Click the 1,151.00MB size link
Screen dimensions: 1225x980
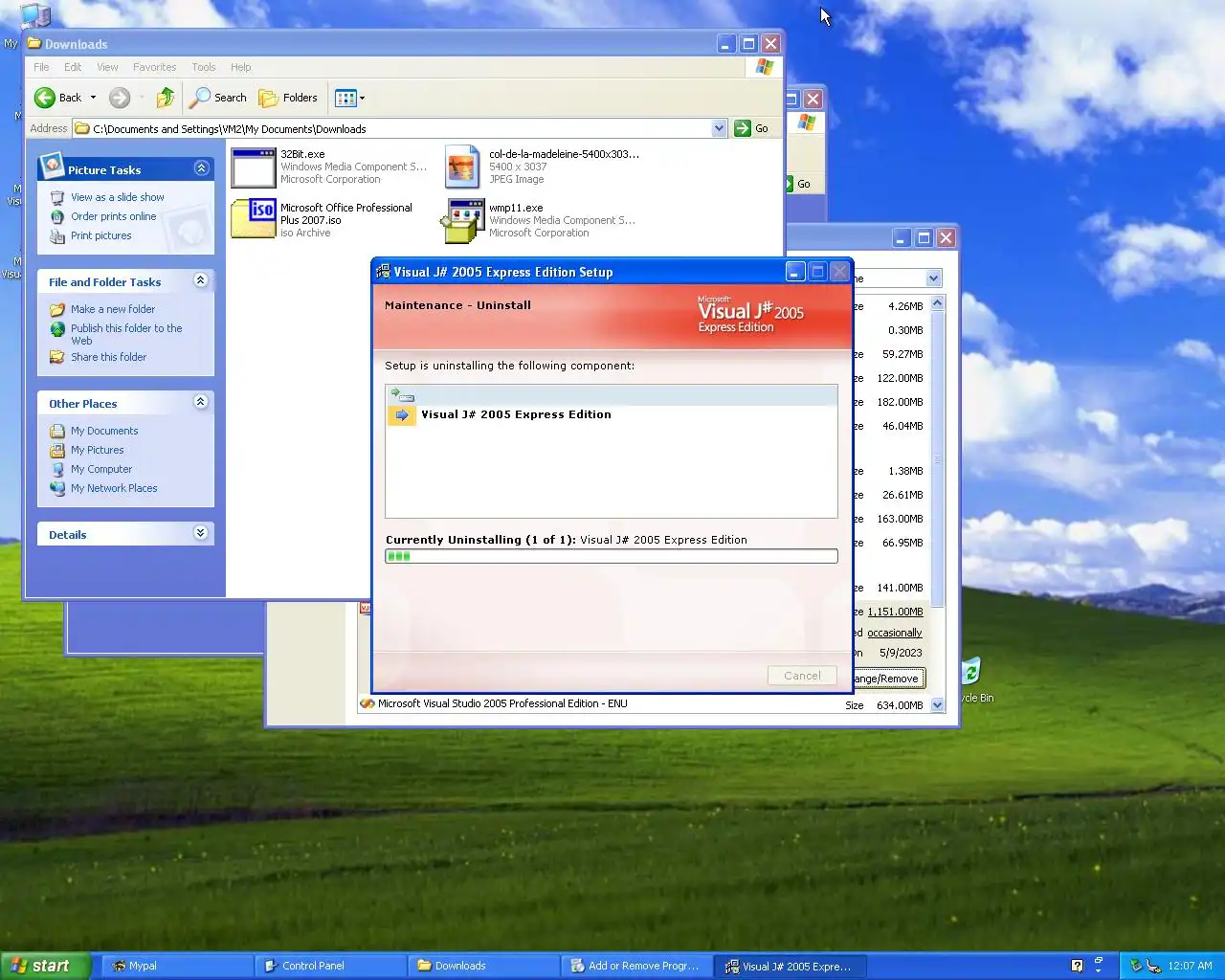[x=895, y=612]
